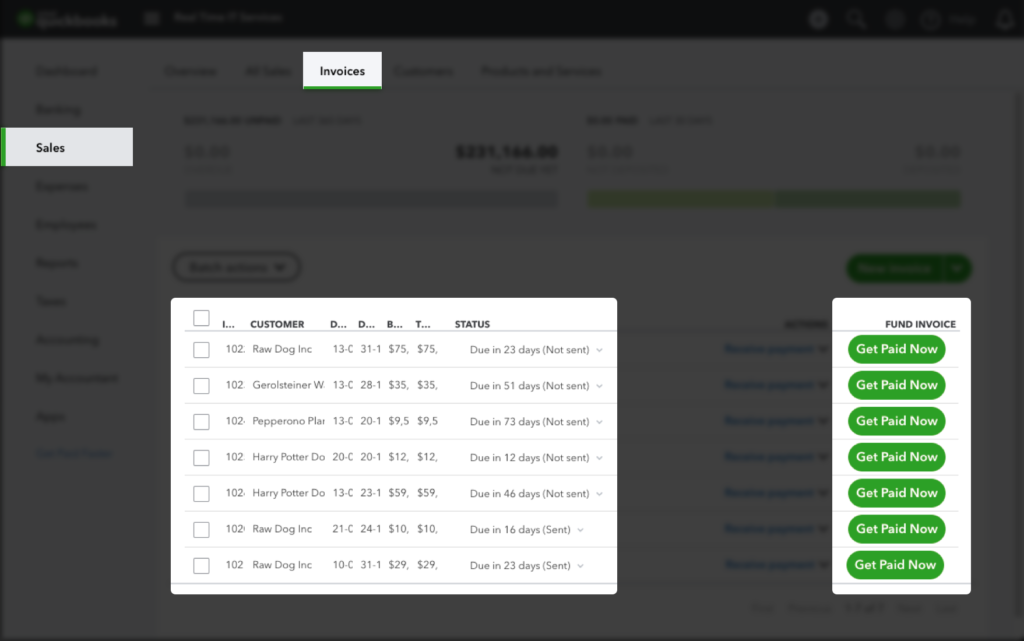Tick the select-all checkbox in table header
The width and height of the screenshot is (1024, 641).
pyautogui.click(x=201, y=318)
